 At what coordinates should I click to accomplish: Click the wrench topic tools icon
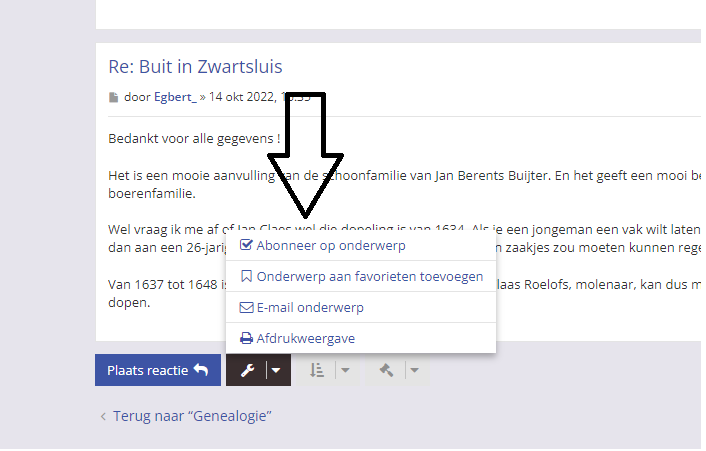click(x=247, y=371)
